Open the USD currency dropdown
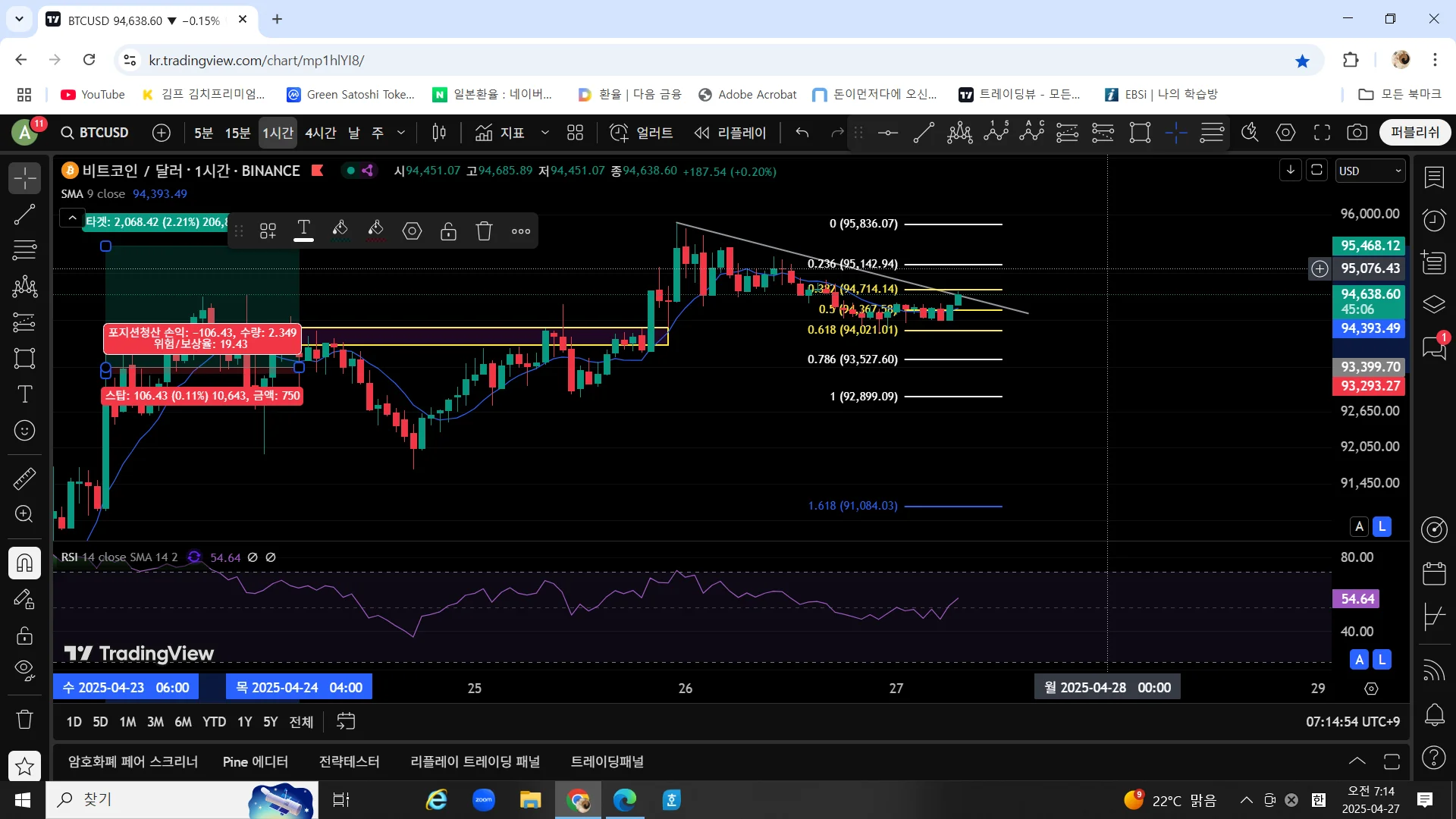Viewport: 1456px width, 819px height. point(1370,171)
